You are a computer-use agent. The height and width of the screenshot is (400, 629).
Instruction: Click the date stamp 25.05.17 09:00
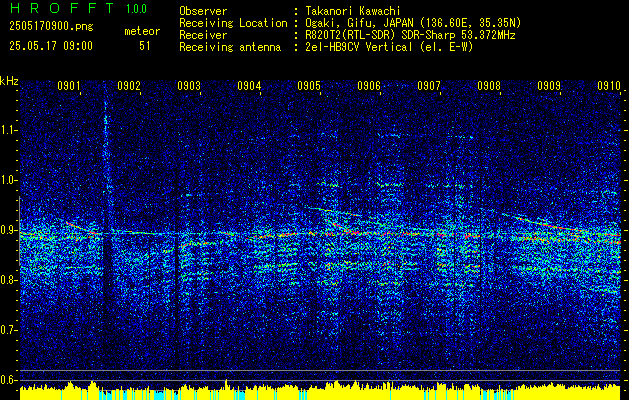tap(51, 46)
